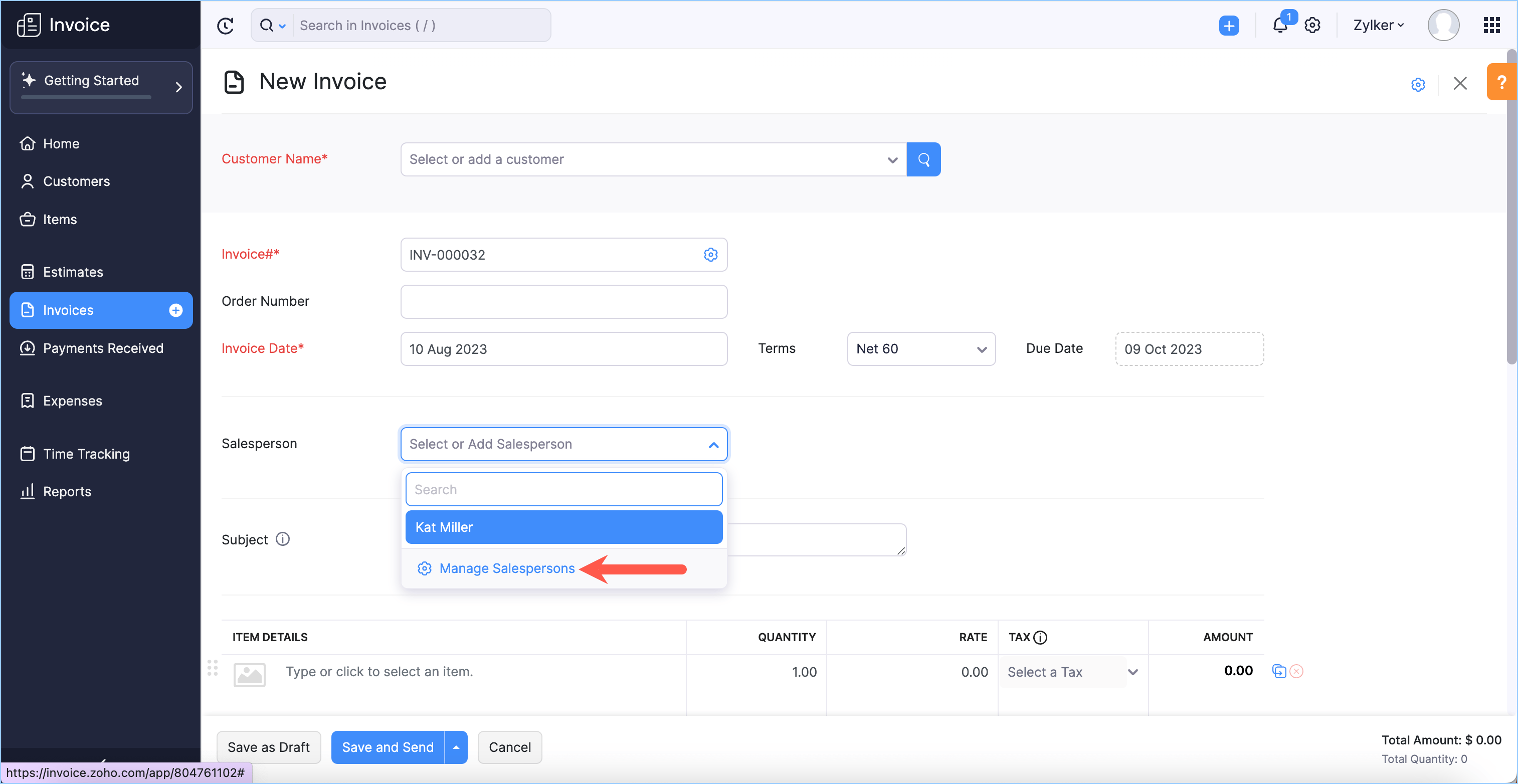Go to Home in sidebar
1518x784 pixels.
point(101,144)
